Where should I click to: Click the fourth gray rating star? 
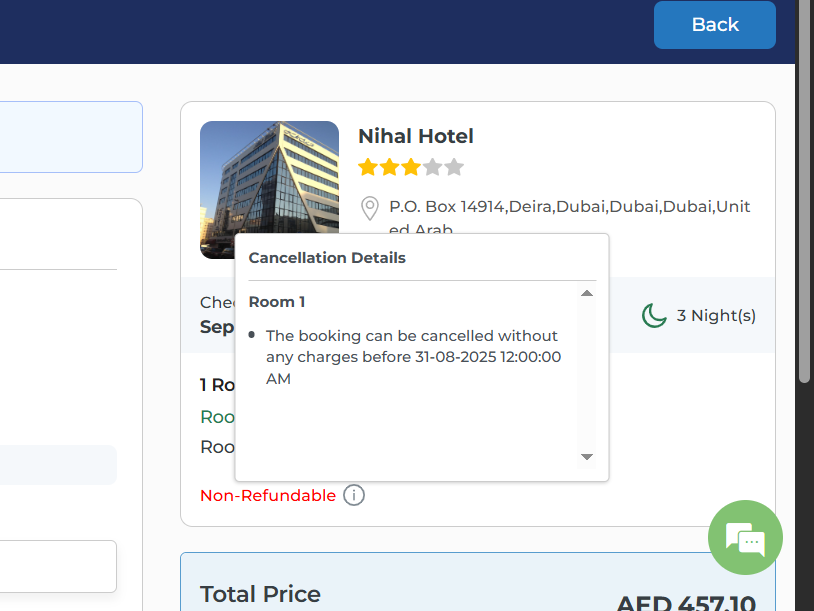point(432,167)
